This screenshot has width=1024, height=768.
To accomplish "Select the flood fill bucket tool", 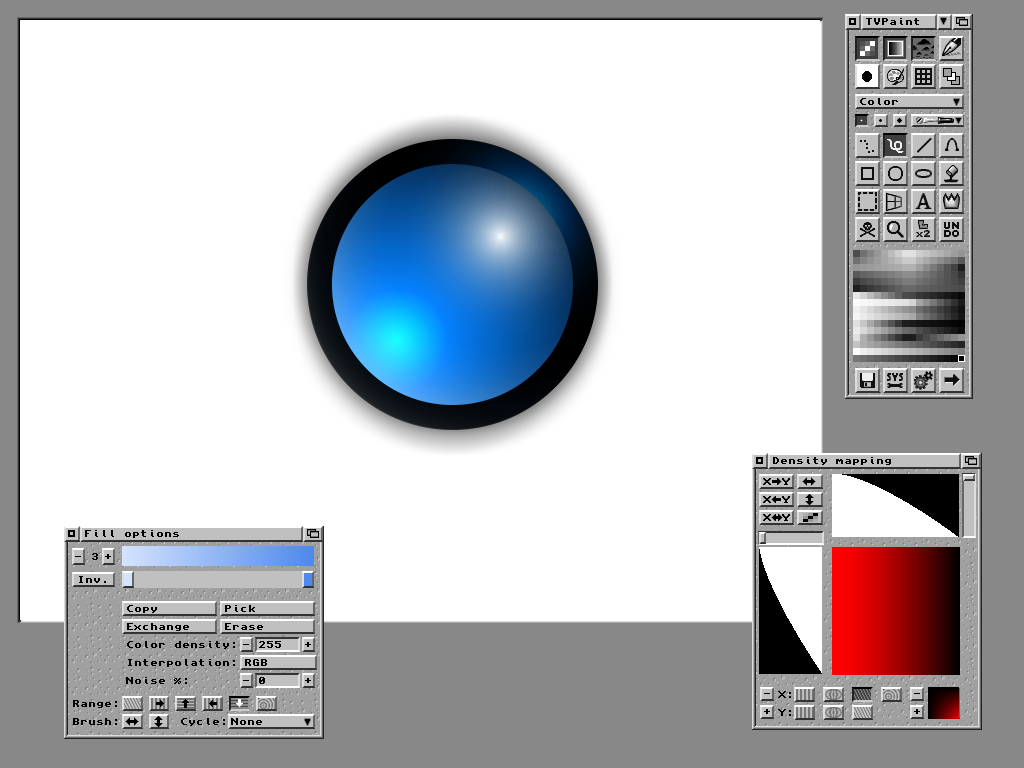I will [x=951, y=173].
